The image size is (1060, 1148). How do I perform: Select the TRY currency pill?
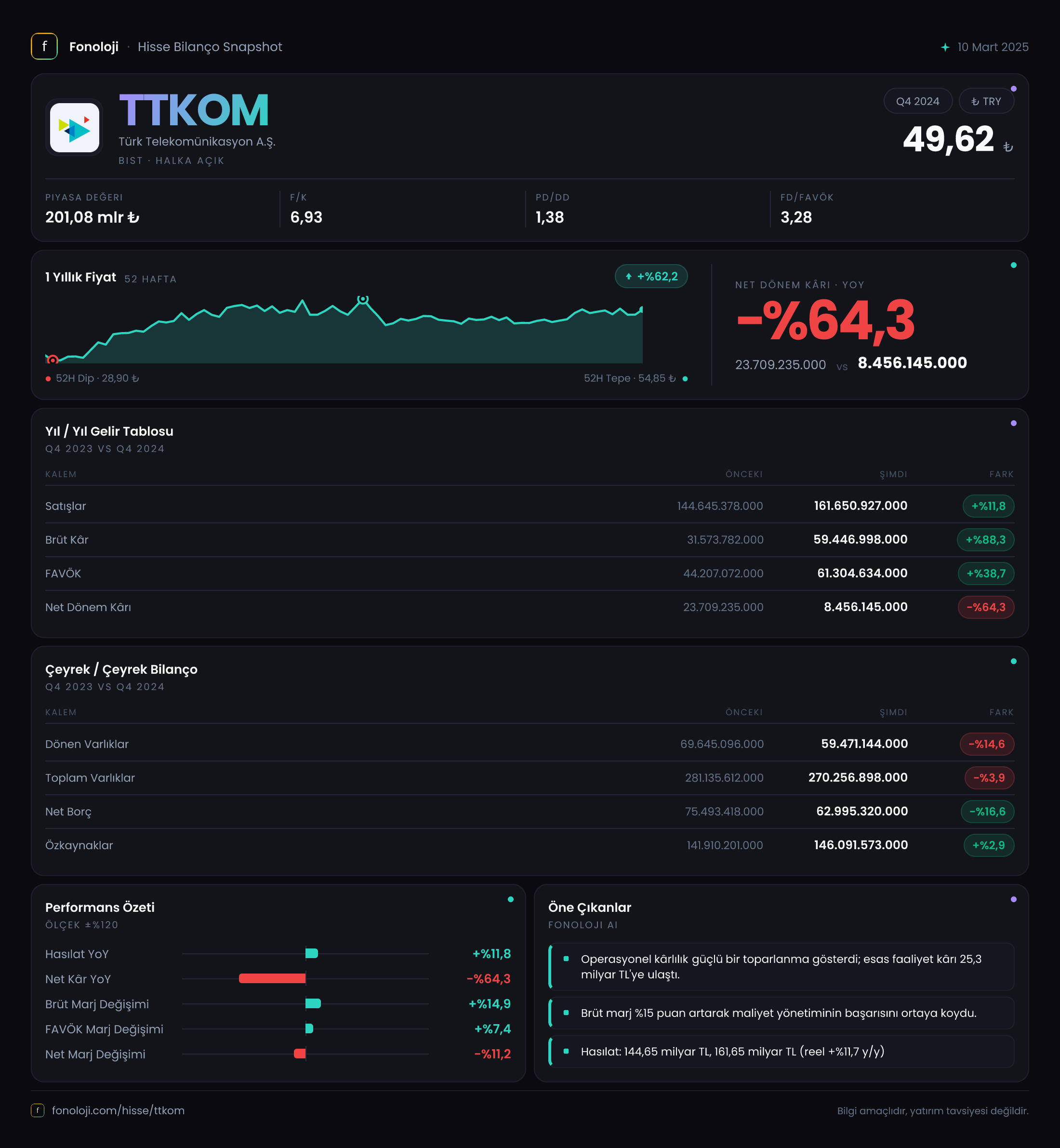(986, 102)
